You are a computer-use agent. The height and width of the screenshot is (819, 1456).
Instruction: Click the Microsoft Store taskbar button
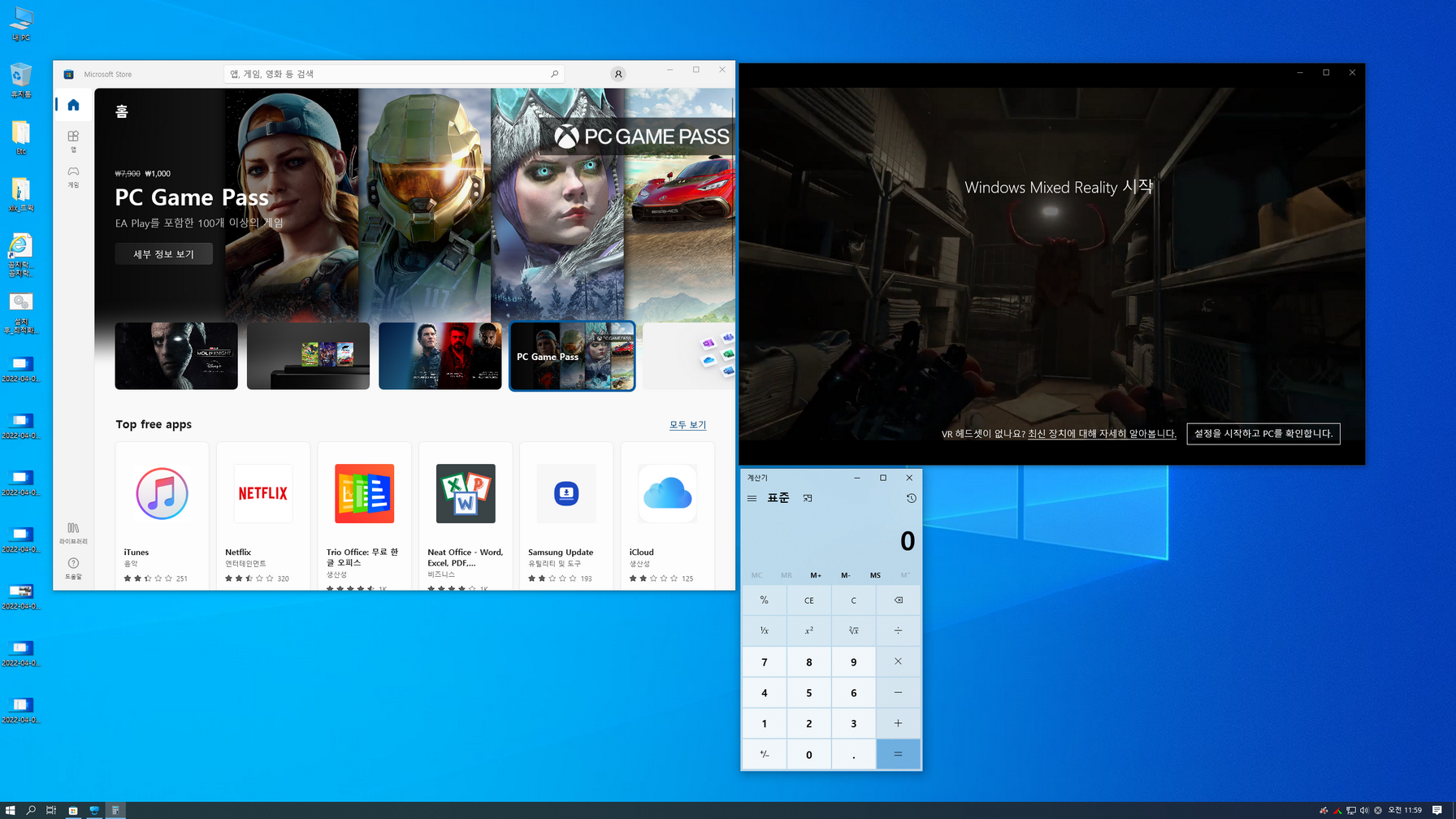point(73,810)
